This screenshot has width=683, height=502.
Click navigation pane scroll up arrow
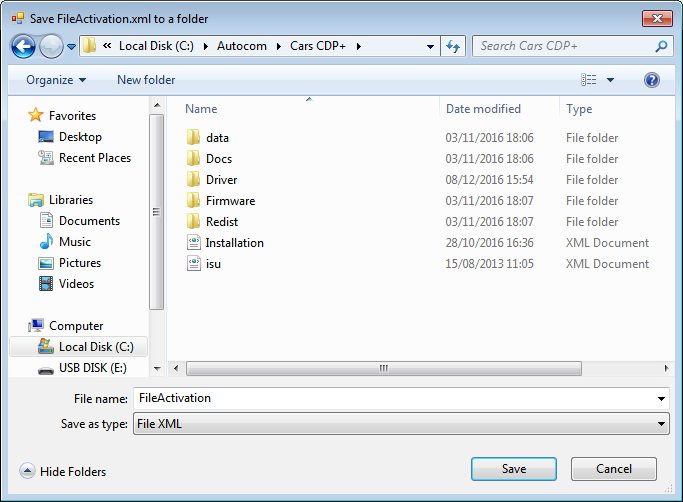(157, 105)
